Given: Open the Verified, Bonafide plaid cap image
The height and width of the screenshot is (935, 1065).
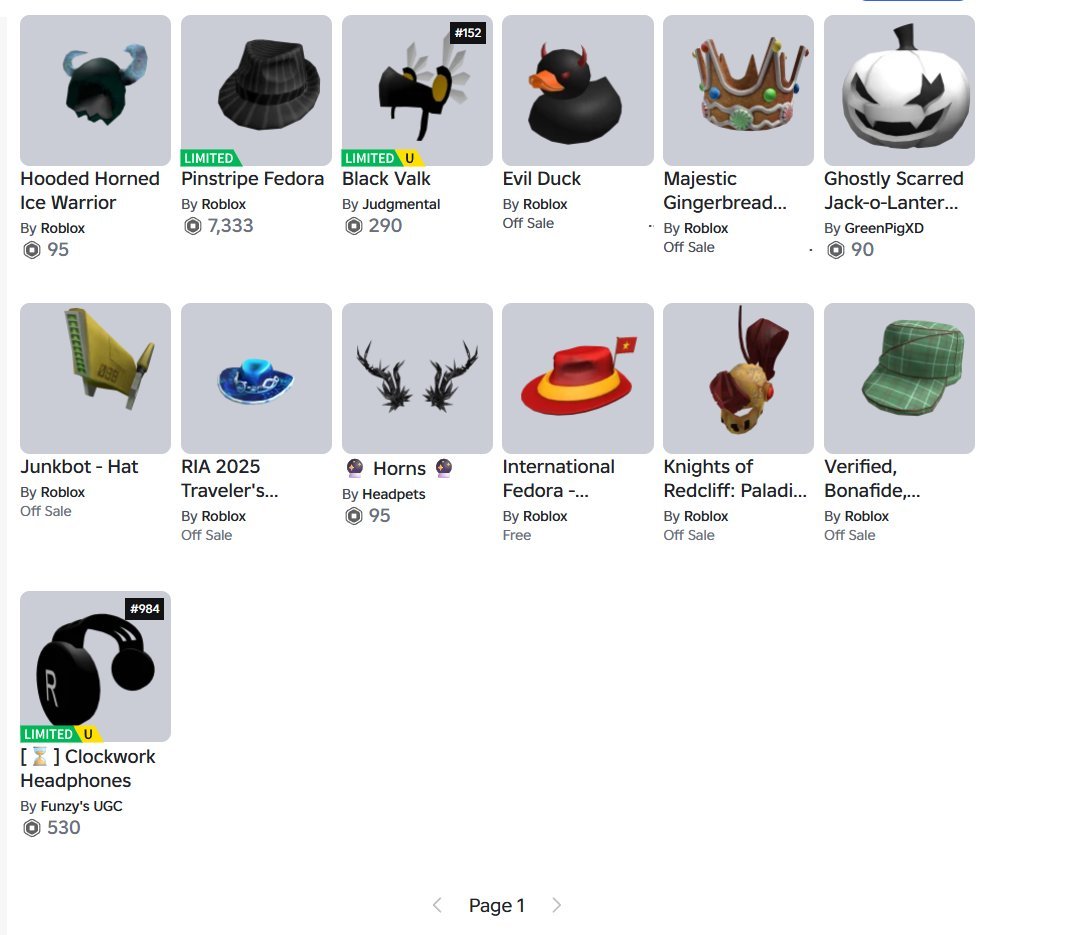Looking at the screenshot, I should [899, 378].
